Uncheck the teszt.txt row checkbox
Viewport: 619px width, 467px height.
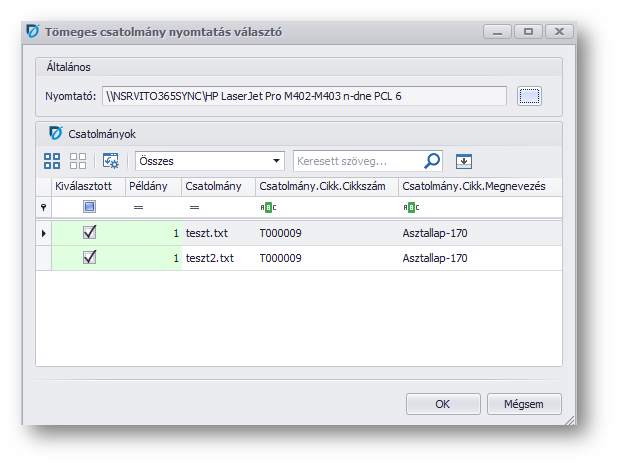[x=89, y=233]
